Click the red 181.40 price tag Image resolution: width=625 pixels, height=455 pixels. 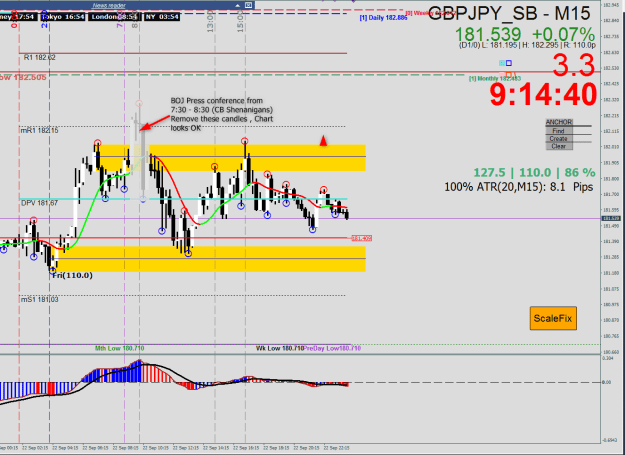click(x=362, y=238)
